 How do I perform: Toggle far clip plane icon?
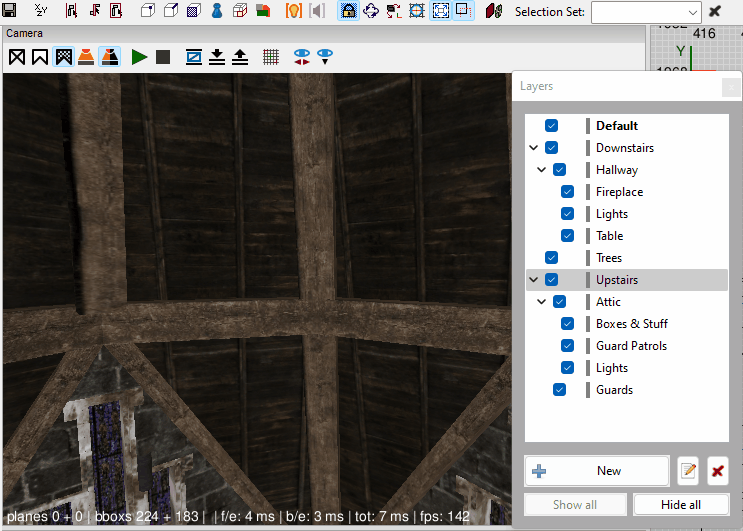click(194, 57)
